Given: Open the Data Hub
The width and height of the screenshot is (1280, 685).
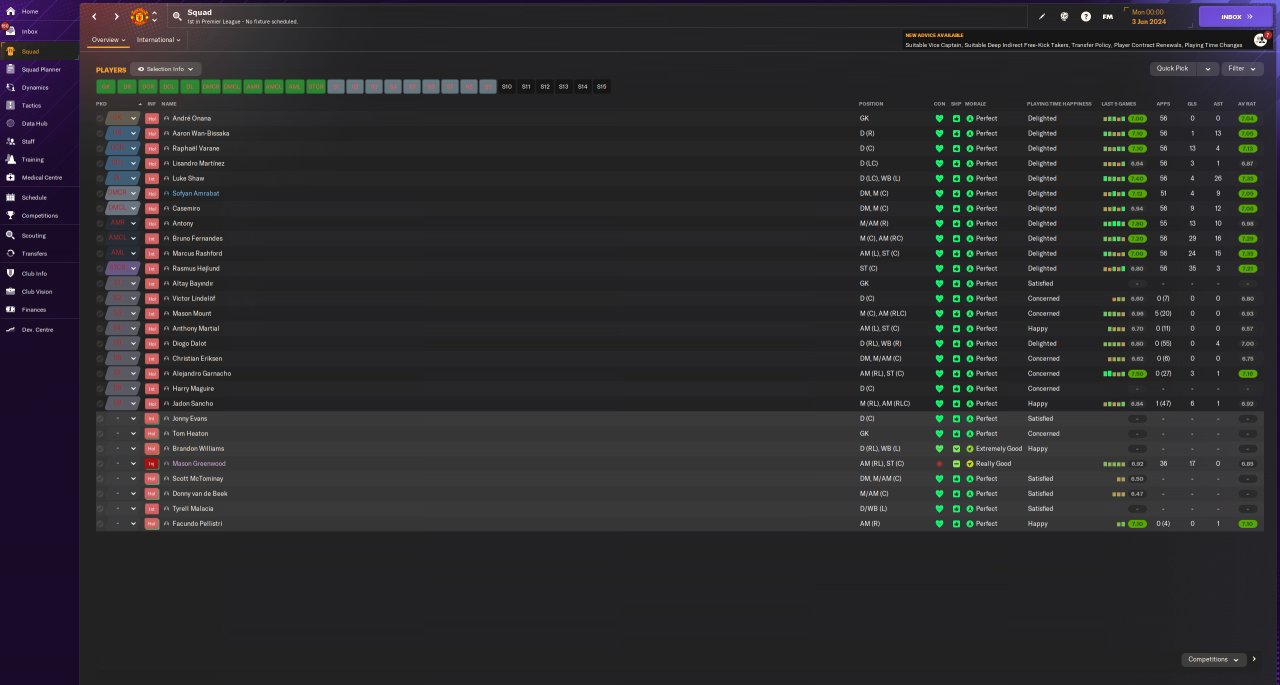Looking at the screenshot, I should [x=40, y=123].
